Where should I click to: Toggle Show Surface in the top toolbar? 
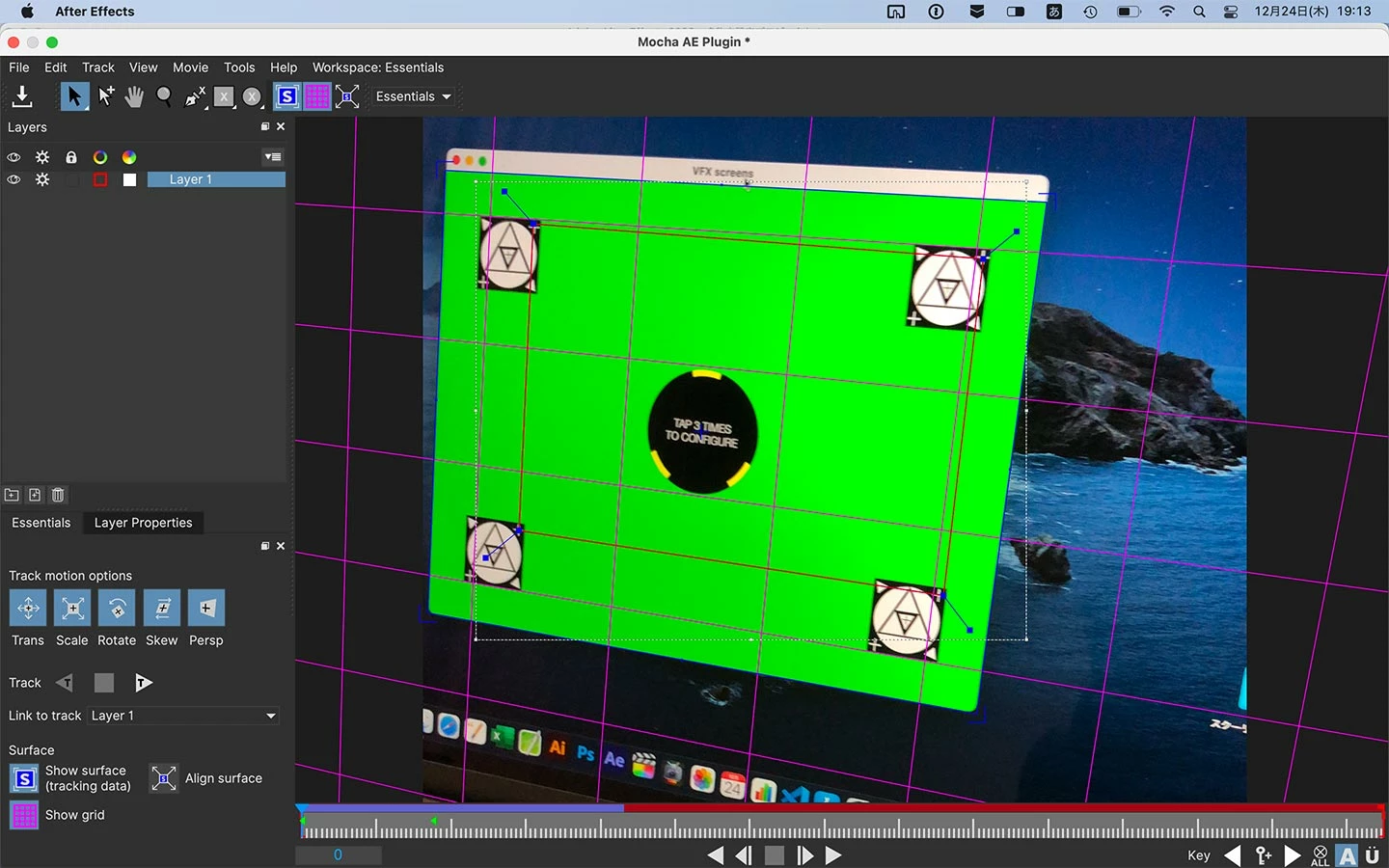[286, 96]
